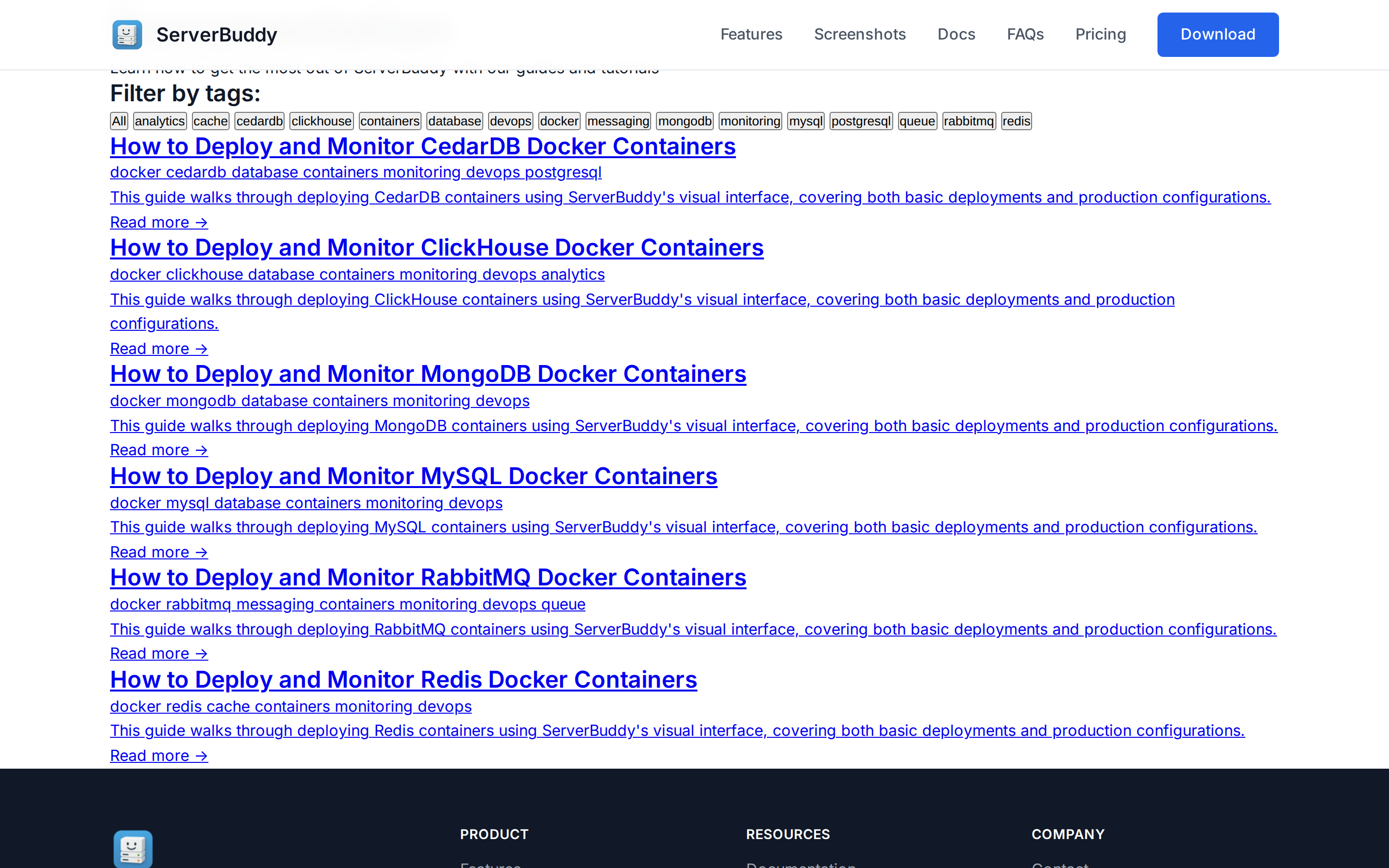Viewport: 1389px width, 868px height.
Task: Click the PRODUCT footer heading
Action: 494,834
